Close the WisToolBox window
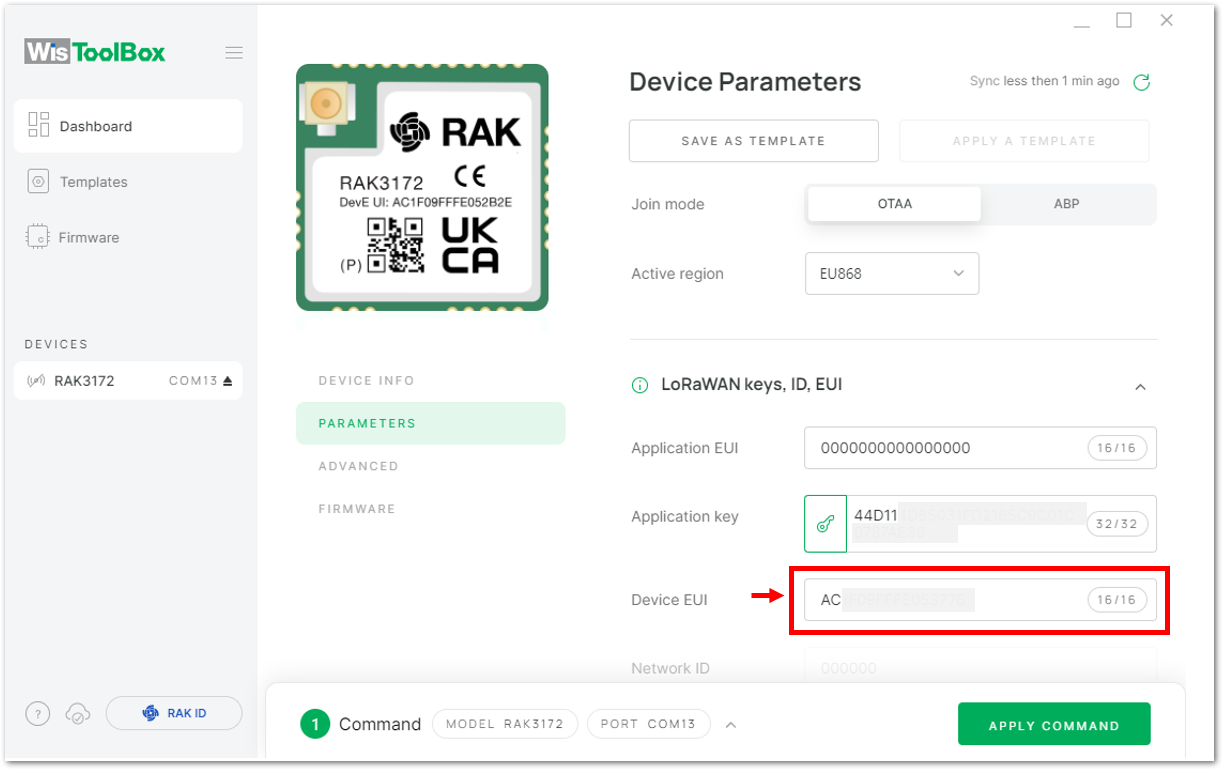The width and height of the screenshot is (1223, 770). (1166, 20)
